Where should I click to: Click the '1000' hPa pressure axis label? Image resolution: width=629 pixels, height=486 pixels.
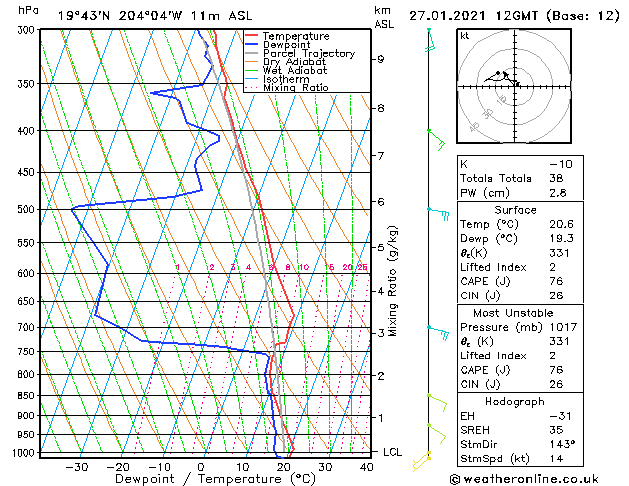point(24,453)
